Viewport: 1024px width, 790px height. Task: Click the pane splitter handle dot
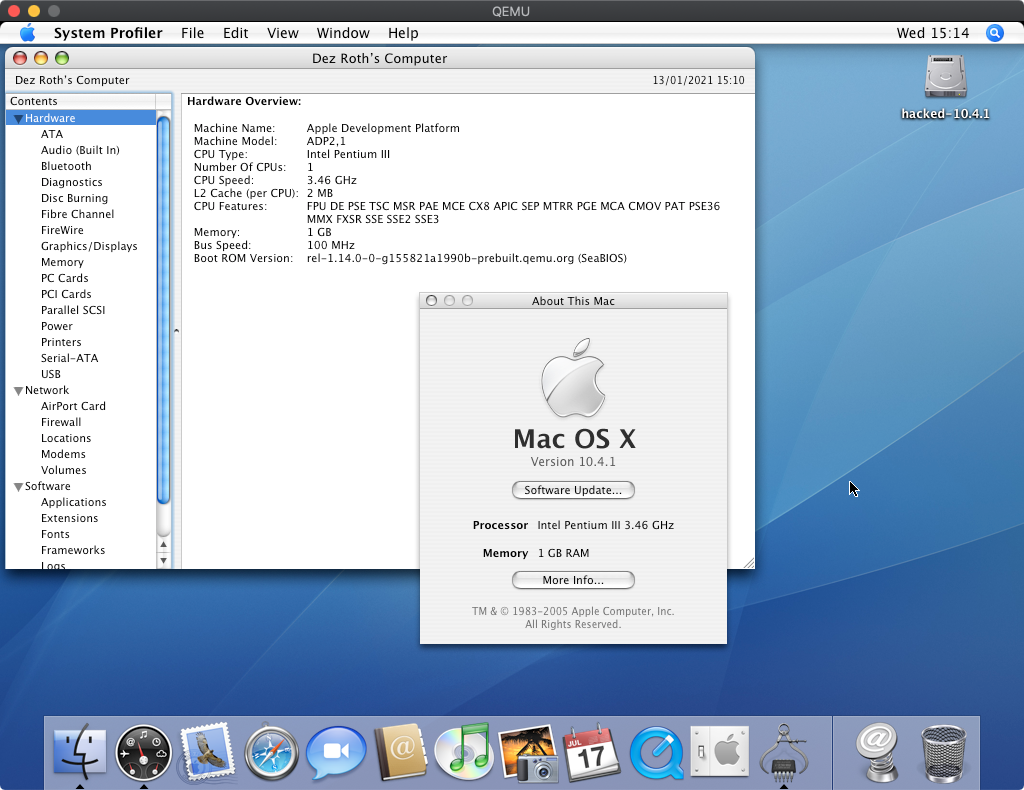click(176, 331)
